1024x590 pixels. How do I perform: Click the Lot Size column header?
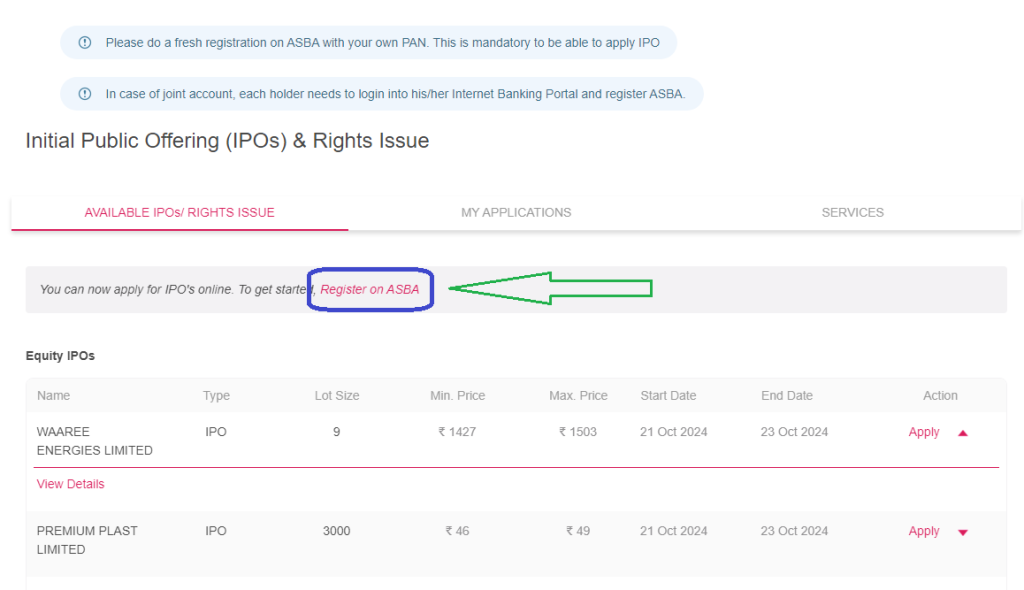(336, 395)
